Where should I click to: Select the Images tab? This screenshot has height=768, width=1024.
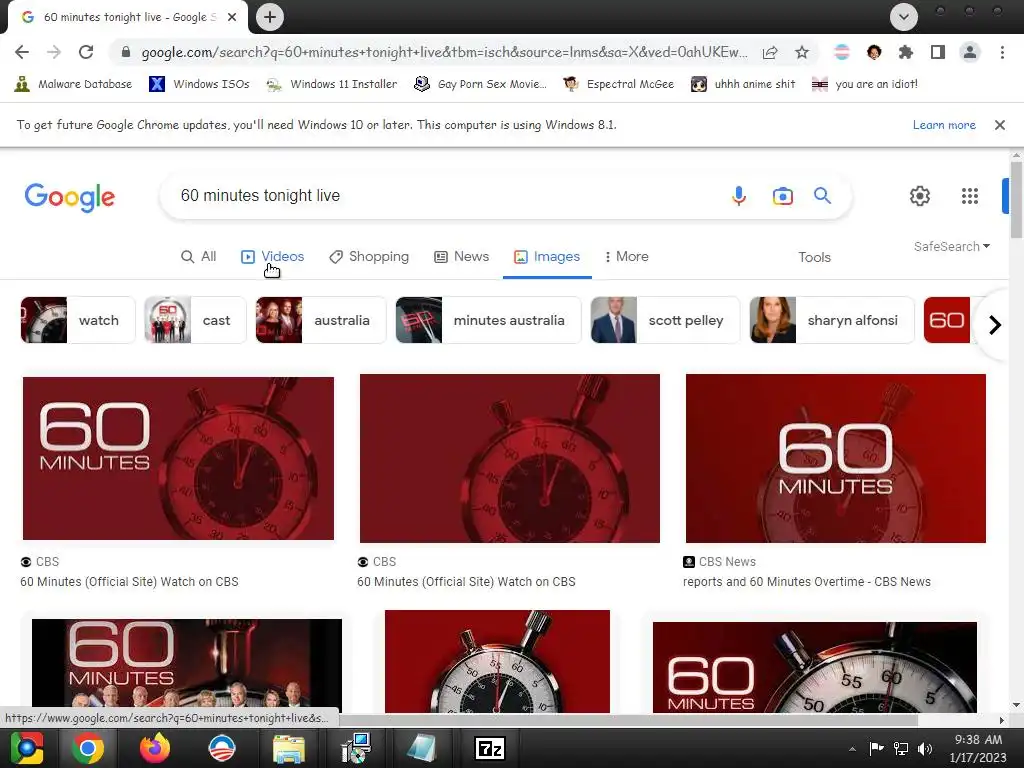[x=547, y=257]
